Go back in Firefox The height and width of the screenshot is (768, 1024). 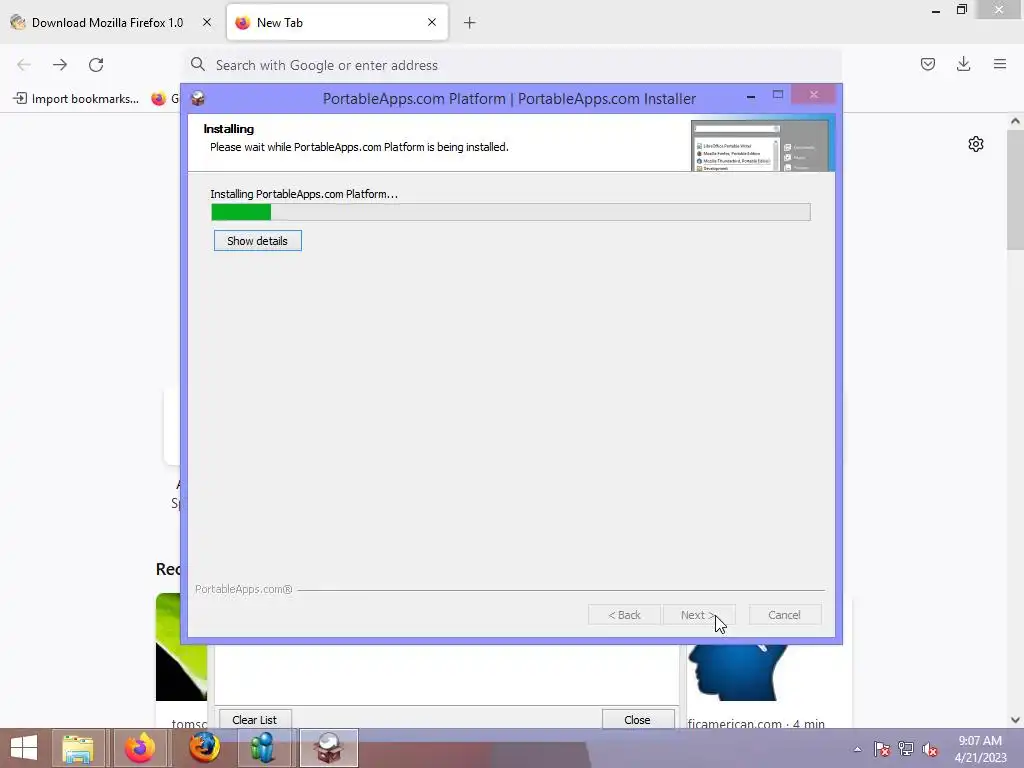pyautogui.click(x=24, y=65)
